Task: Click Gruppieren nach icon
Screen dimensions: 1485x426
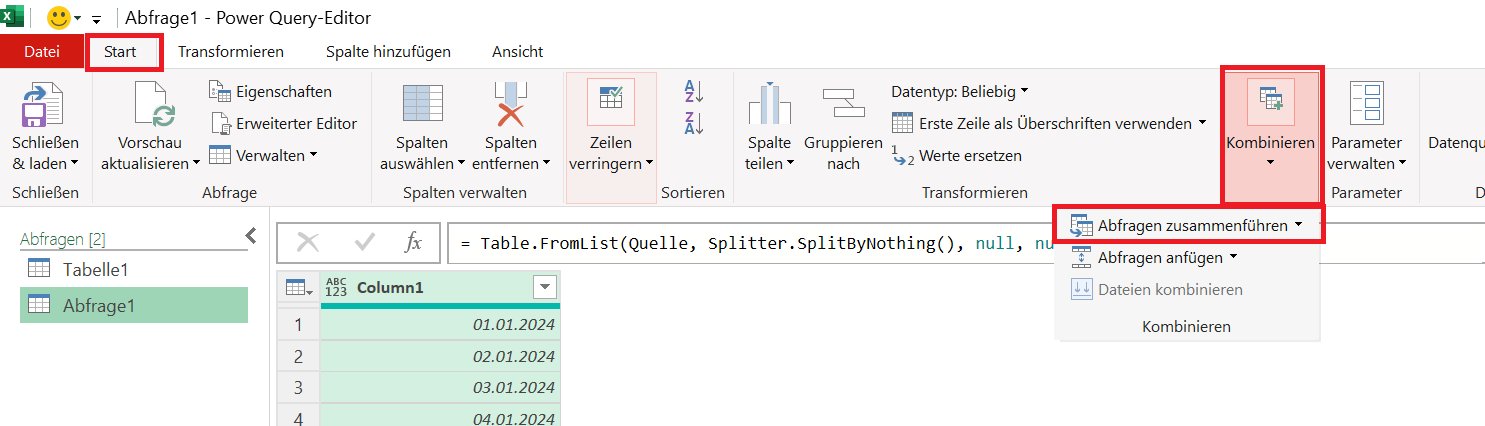Action: tap(843, 101)
